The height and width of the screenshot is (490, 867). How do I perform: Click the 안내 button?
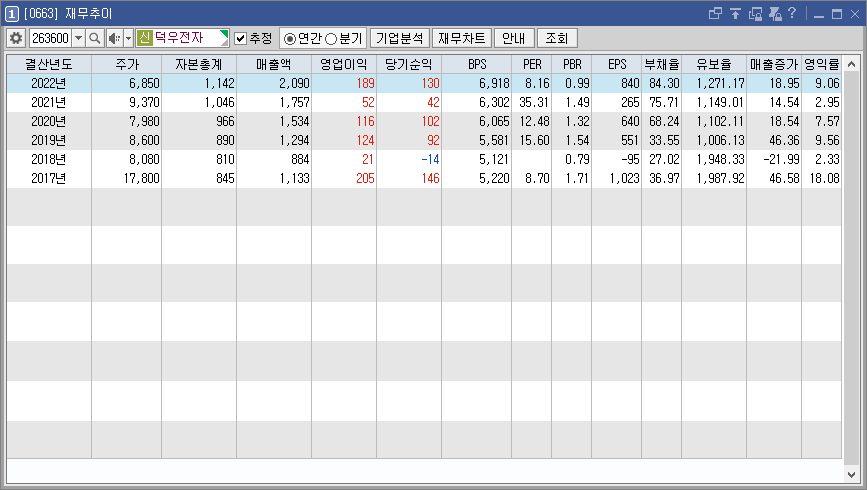(x=514, y=38)
